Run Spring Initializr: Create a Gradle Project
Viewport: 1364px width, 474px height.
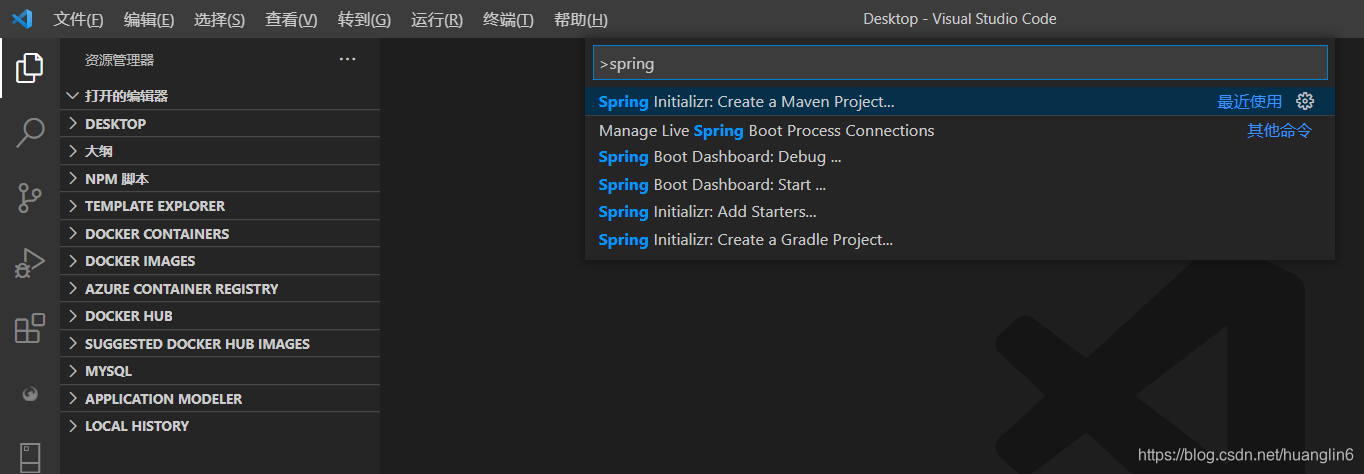pos(960,240)
